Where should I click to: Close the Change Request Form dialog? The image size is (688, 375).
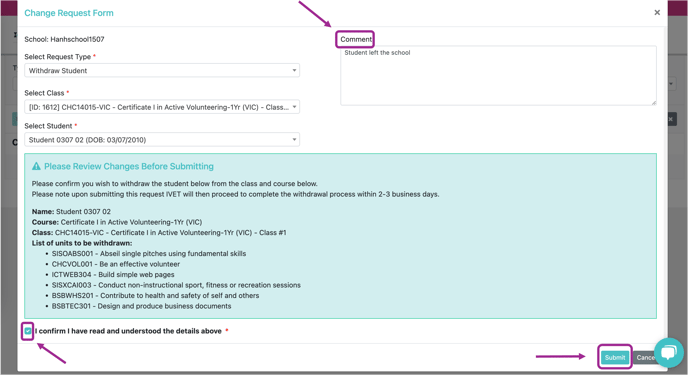click(657, 13)
